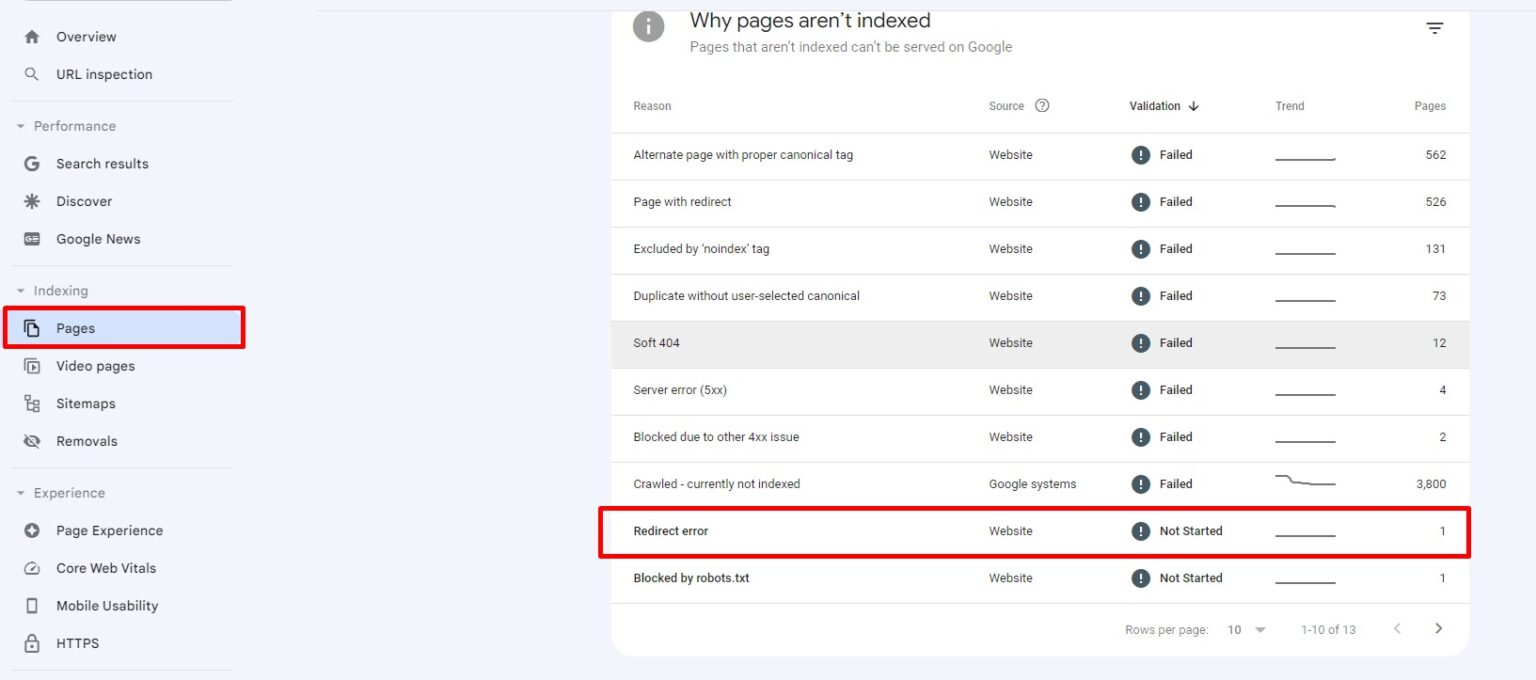The height and width of the screenshot is (680, 1536).
Task: Select the HTTPS lock icon
Action: (x=31, y=643)
